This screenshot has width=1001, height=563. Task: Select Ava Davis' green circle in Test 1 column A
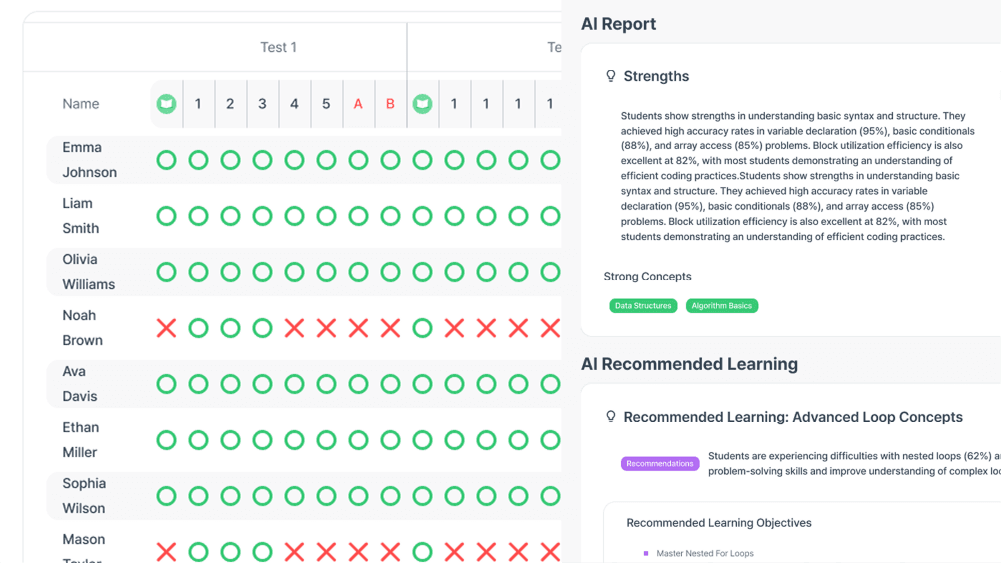coord(358,384)
